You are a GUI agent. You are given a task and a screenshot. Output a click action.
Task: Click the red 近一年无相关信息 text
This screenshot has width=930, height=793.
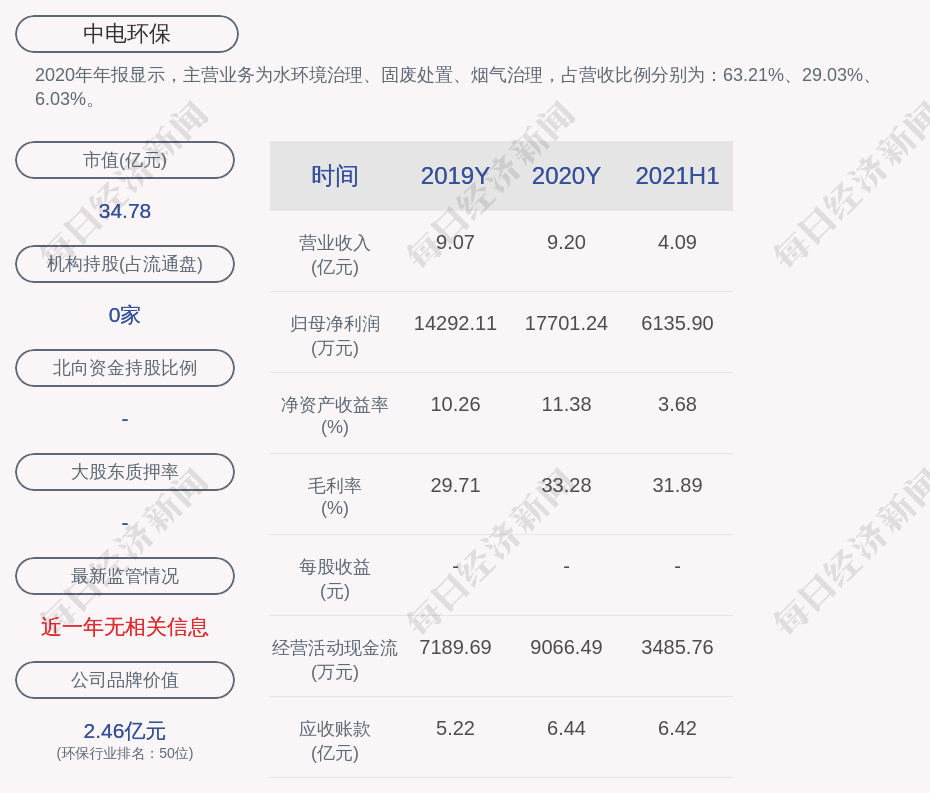coord(125,627)
